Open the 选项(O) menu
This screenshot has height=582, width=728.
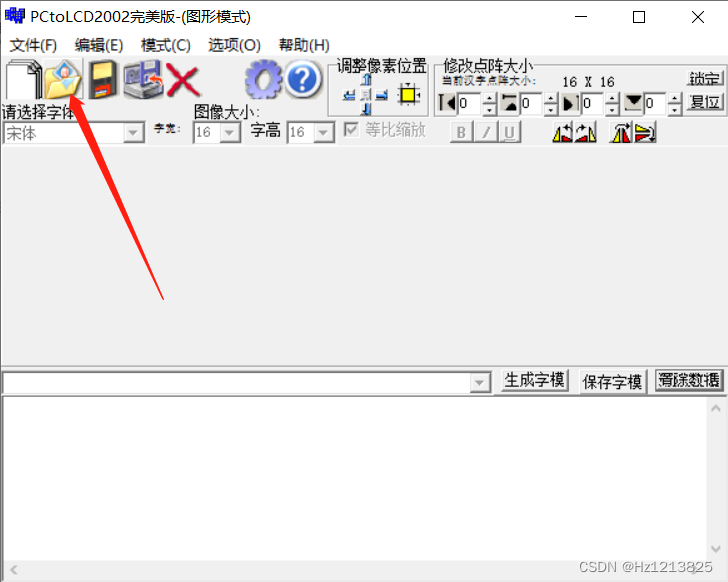[x=234, y=45]
